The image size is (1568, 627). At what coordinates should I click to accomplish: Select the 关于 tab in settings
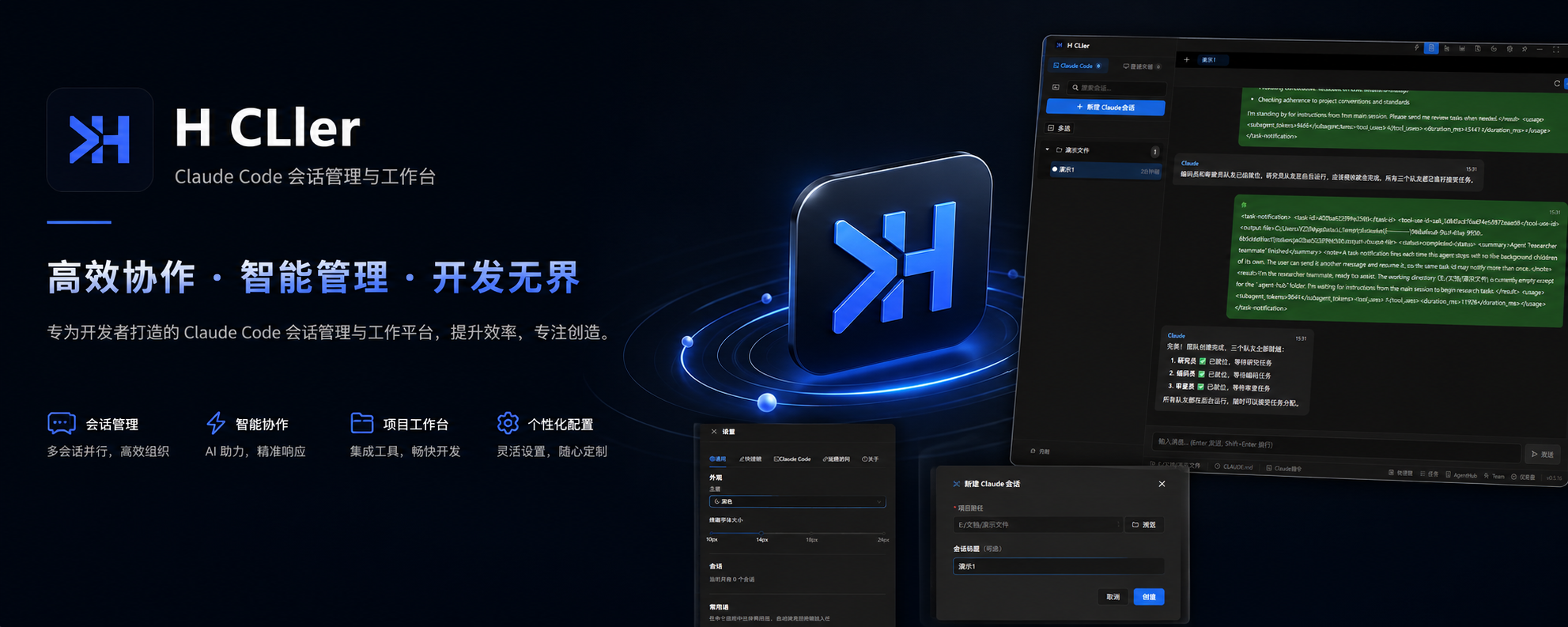point(871,459)
